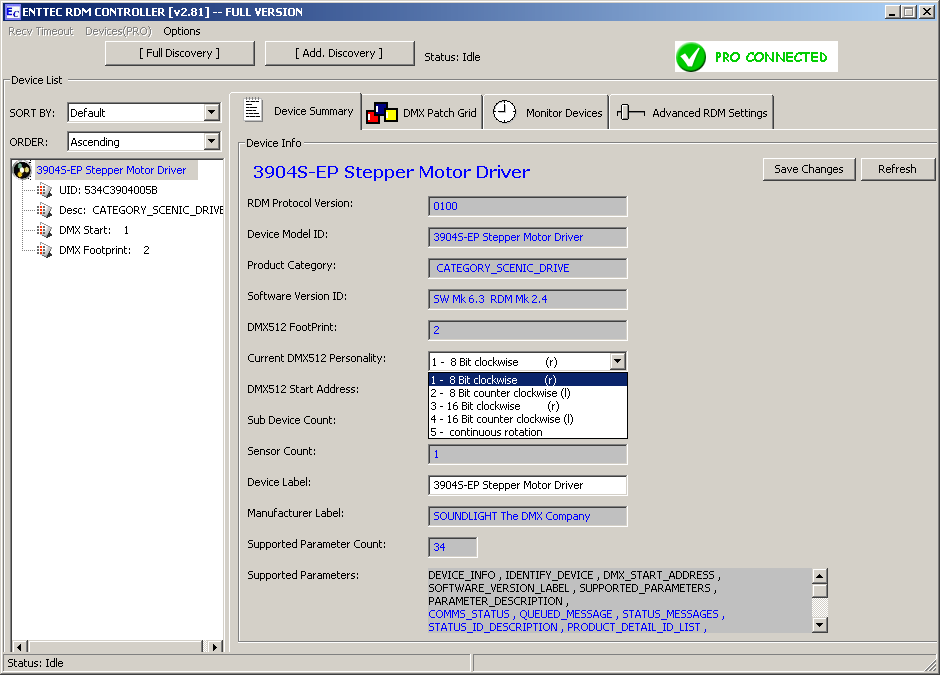Click the Device Model ID field

point(528,237)
